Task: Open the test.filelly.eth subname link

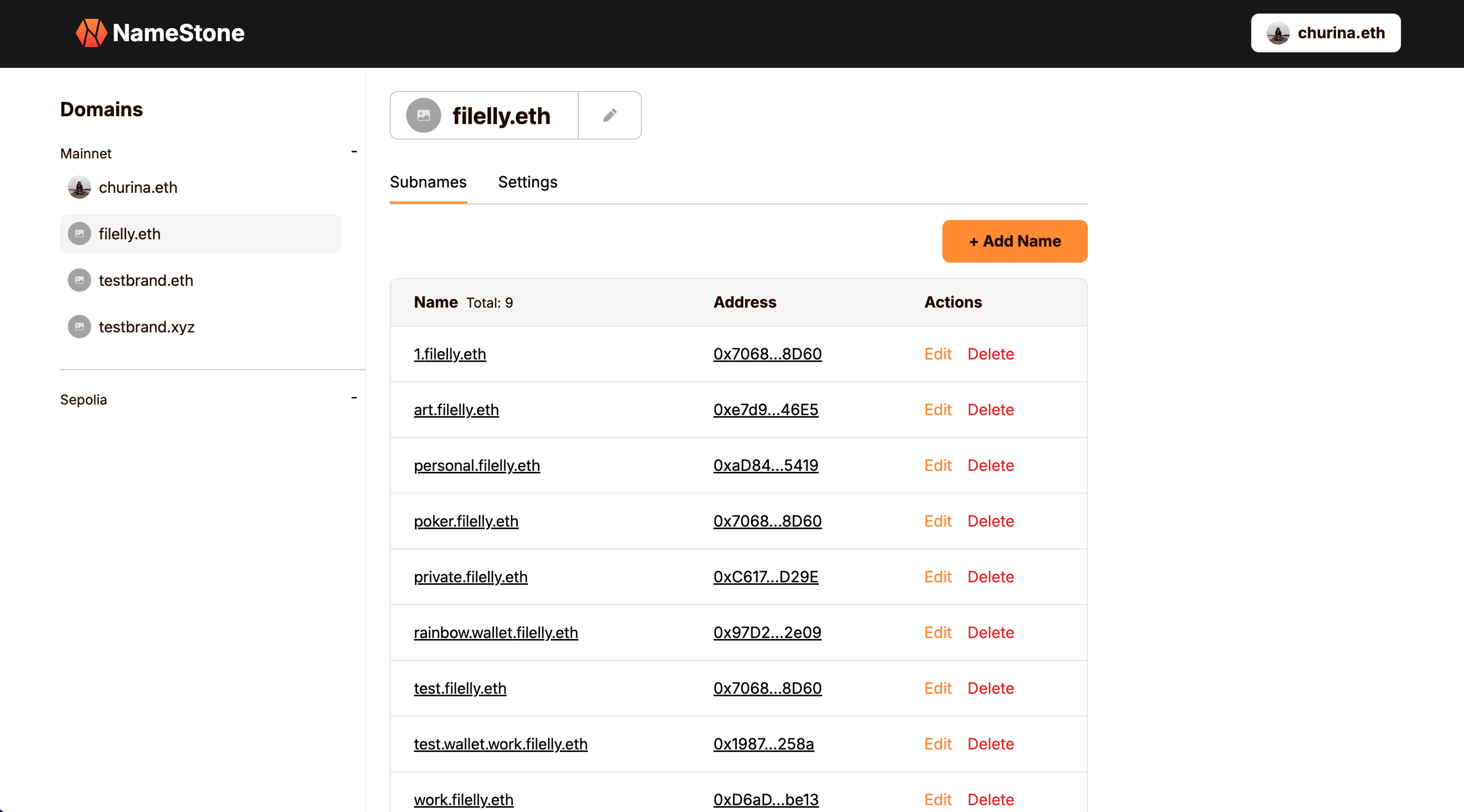Action: tap(460, 688)
